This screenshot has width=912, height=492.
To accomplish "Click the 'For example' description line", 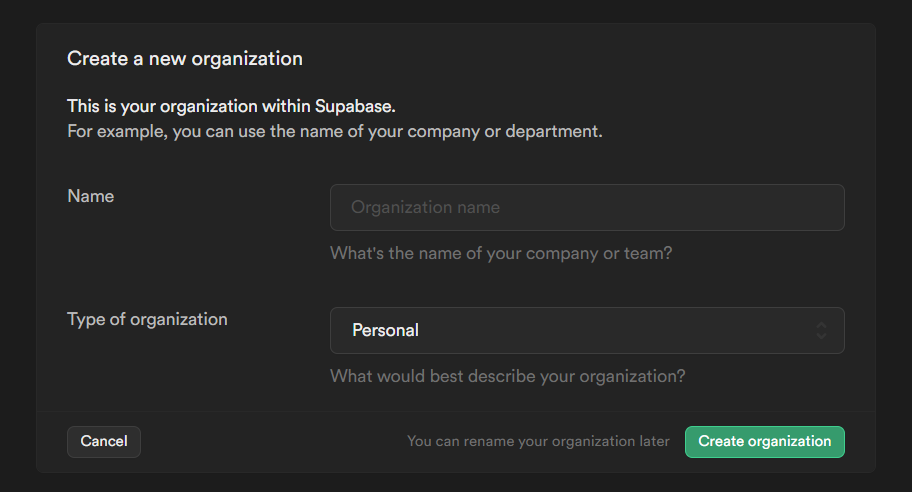I will tap(334, 131).
